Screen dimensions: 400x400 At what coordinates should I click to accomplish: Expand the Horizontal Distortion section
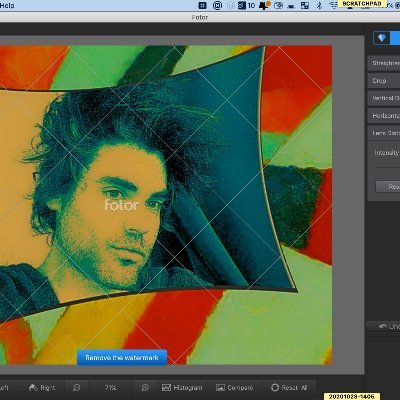pyautogui.click(x=384, y=116)
